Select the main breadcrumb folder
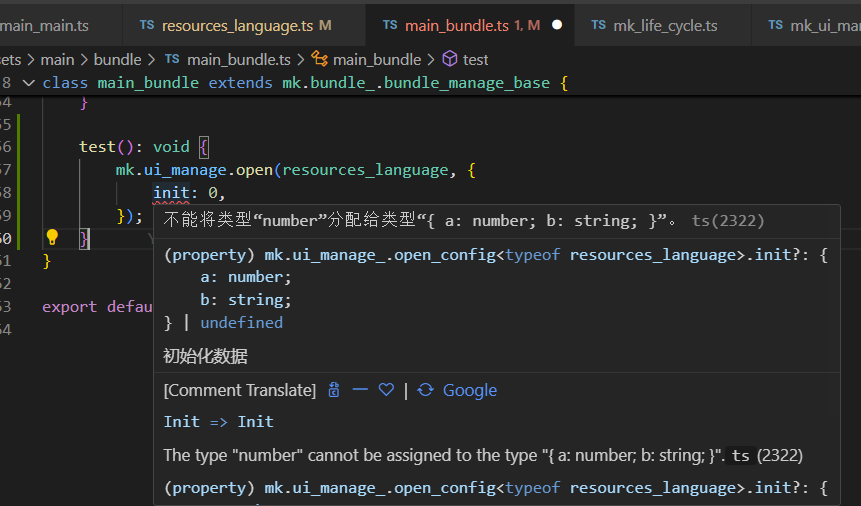 [x=58, y=60]
